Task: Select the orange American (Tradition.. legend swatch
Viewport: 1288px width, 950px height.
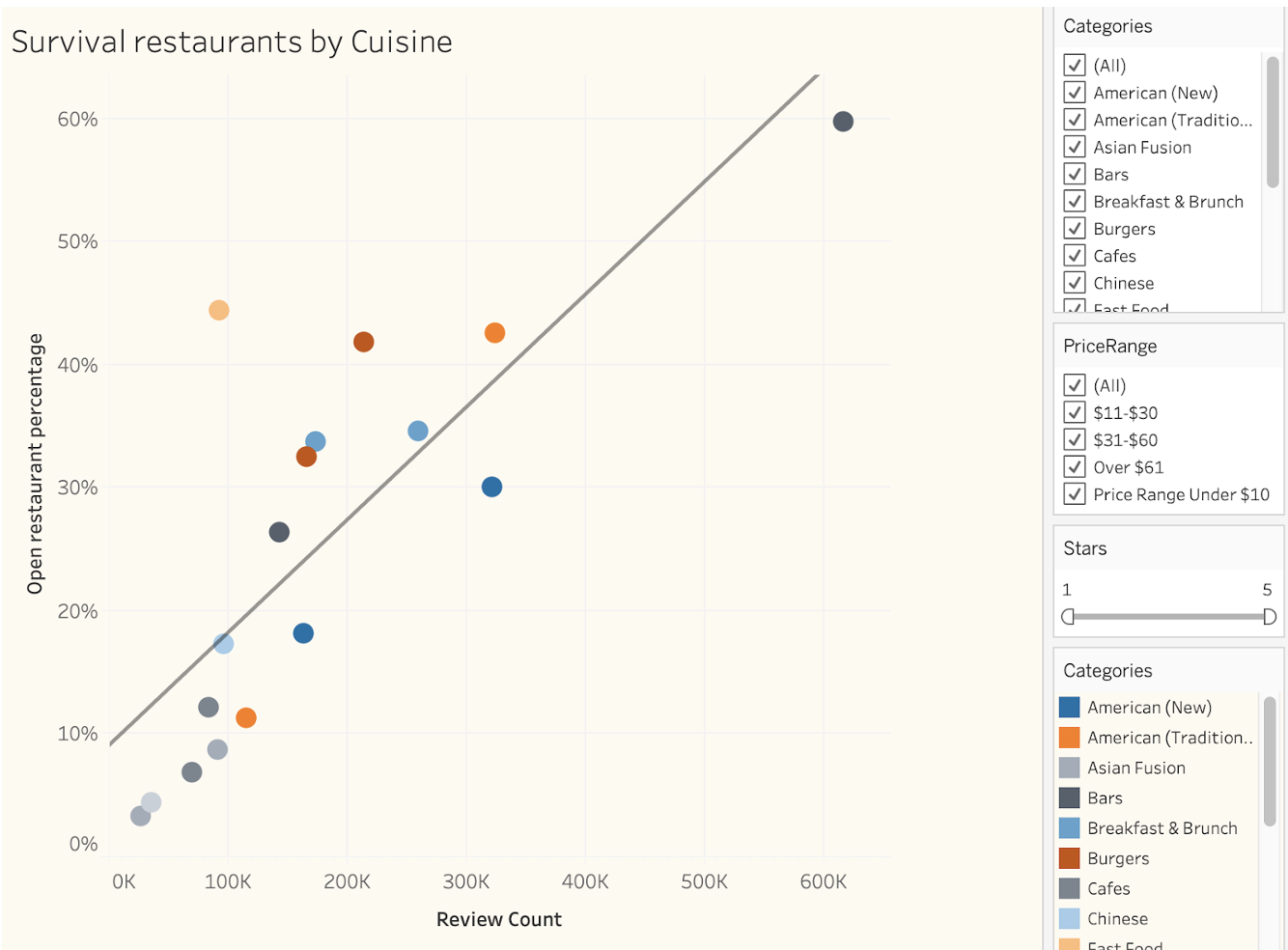Action: (1069, 738)
